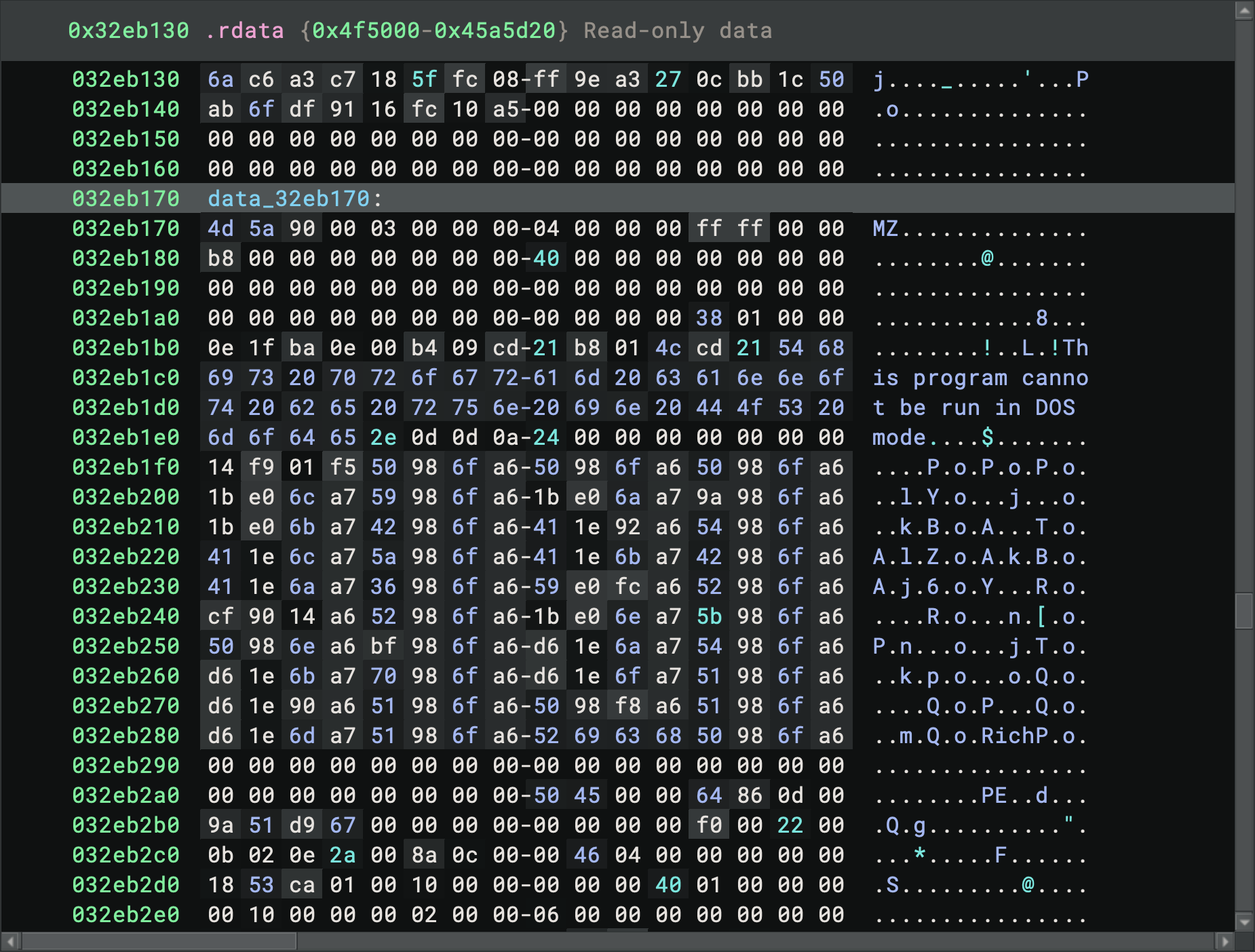Viewport: 1255px width, 952px height.
Task: Click the "is program canno" ASCII text
Action: coord(980,378)
